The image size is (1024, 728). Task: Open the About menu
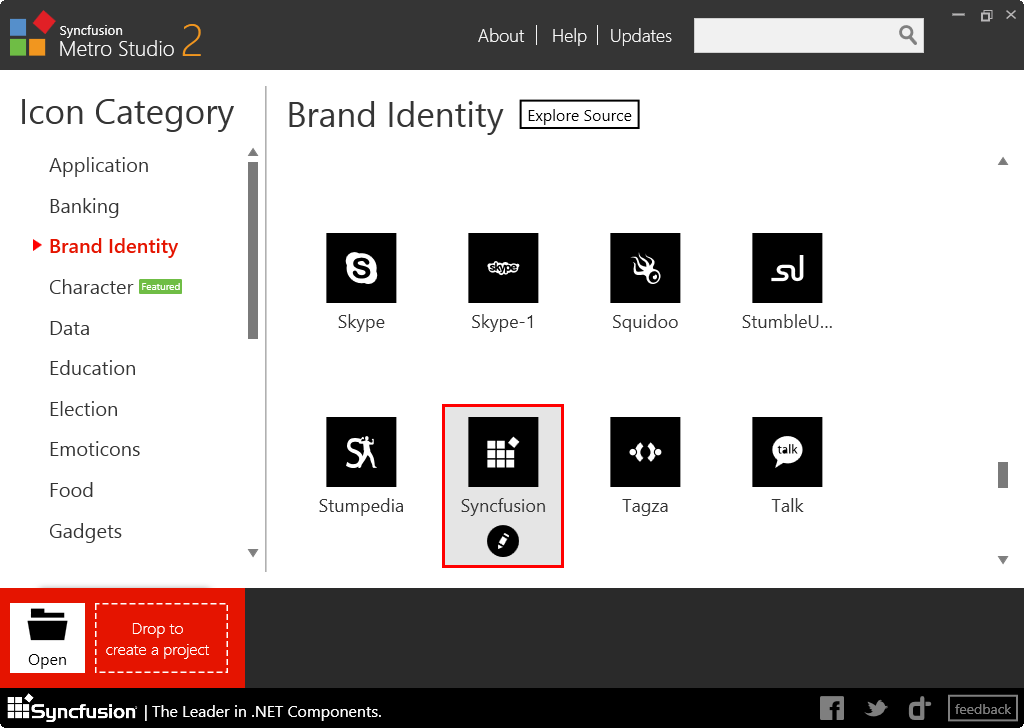(x=501, y=36)
